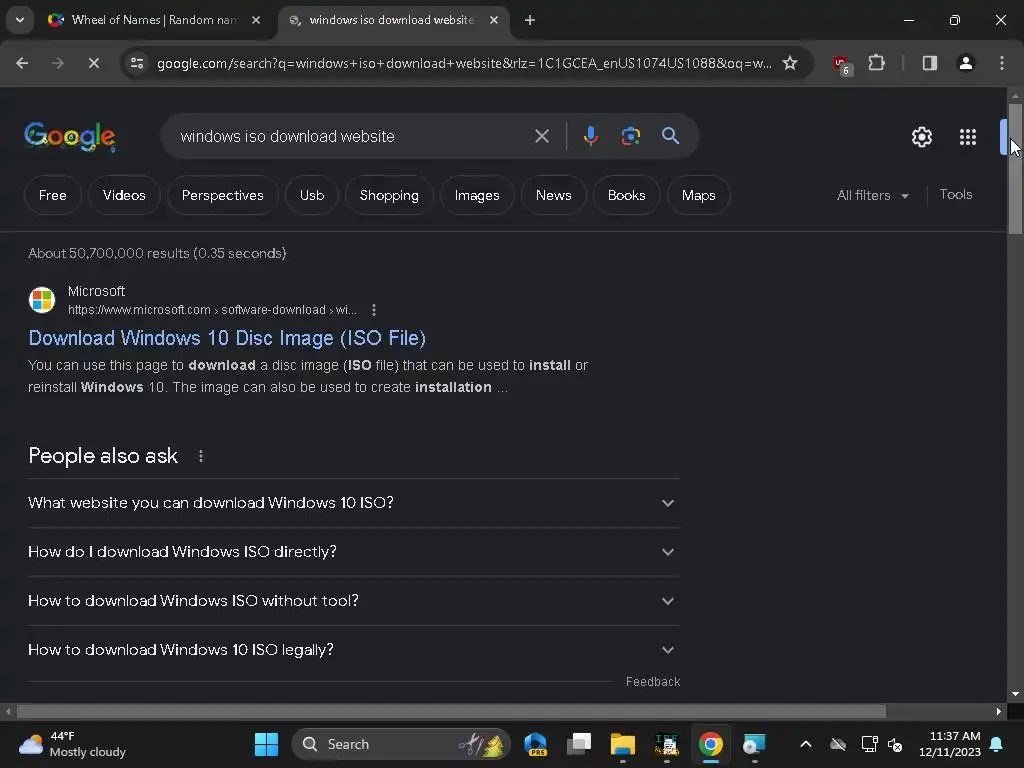Close the Wheel of Names tab

[256, 20]
